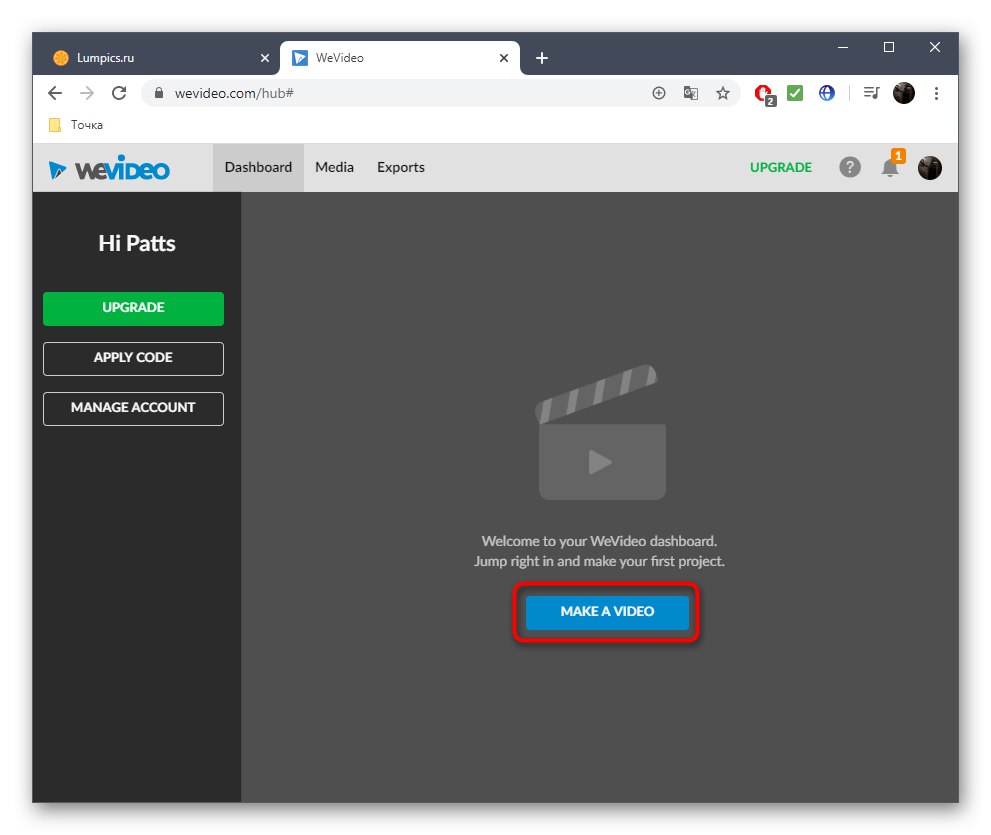Viewport: 991px width, 835px height.
Task: Open the Chrome profile avatar menu
Action: pyautogui.click(x=903, y=93)
